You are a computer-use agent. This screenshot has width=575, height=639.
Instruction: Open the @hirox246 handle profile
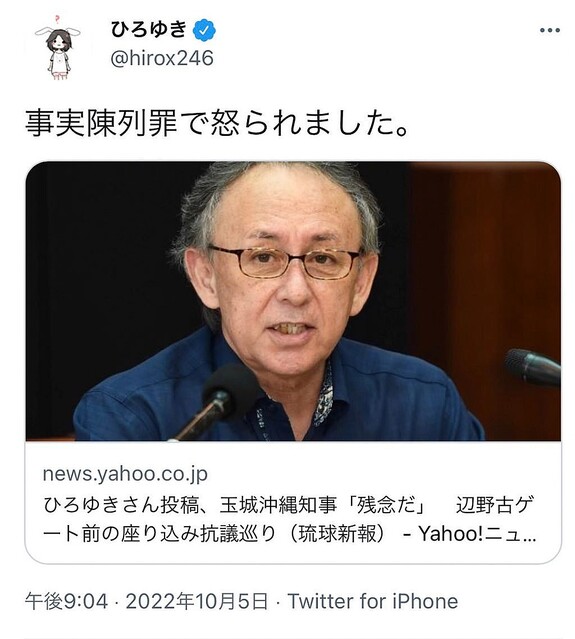(162, 58)
